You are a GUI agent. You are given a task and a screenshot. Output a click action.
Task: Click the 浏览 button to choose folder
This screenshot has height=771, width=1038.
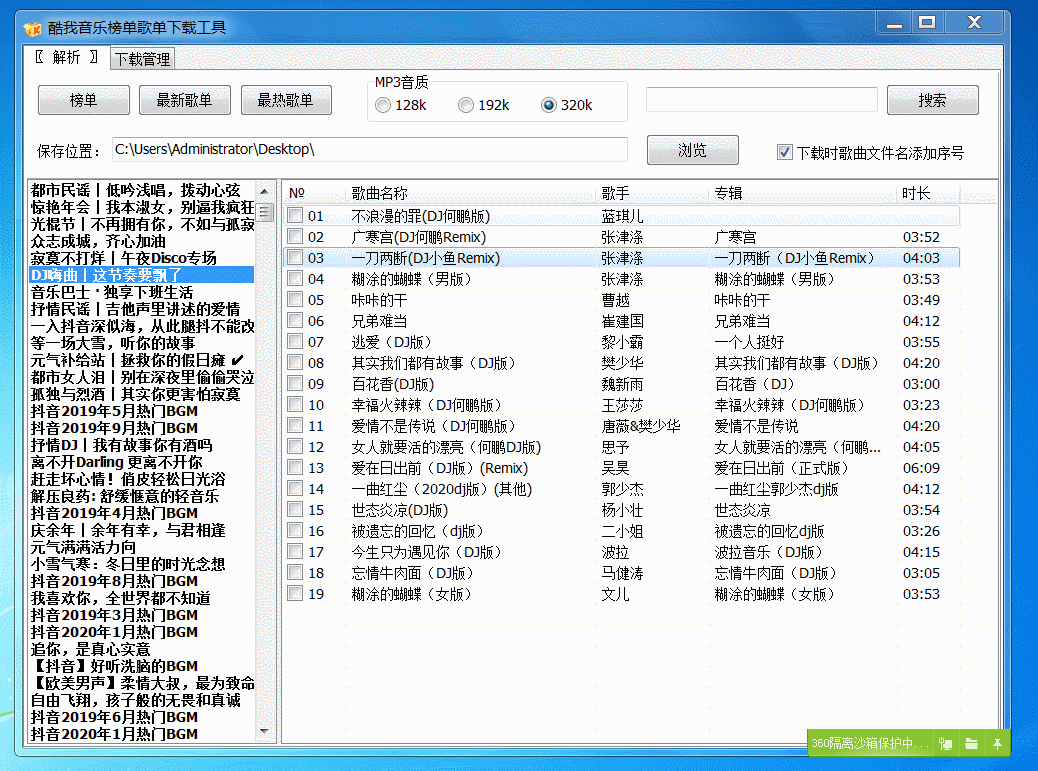(692, 150)
